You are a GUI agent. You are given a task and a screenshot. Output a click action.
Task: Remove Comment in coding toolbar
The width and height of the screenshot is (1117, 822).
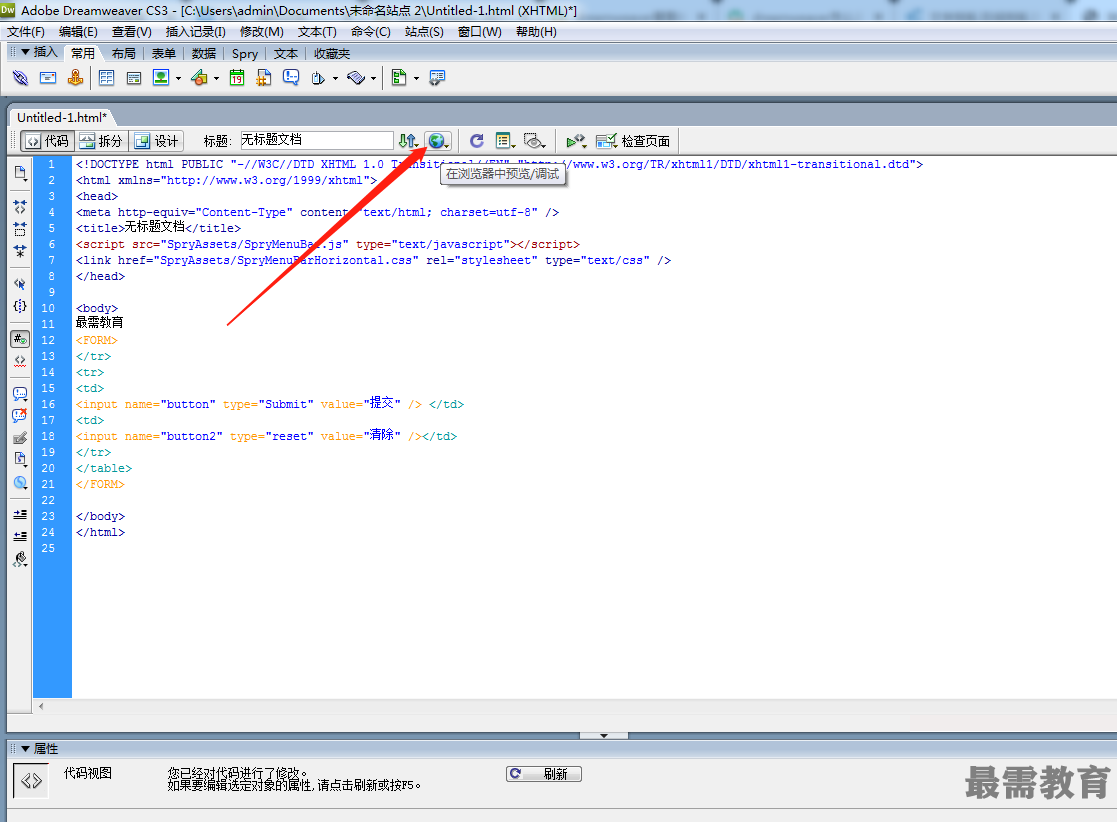click(20, 415)
